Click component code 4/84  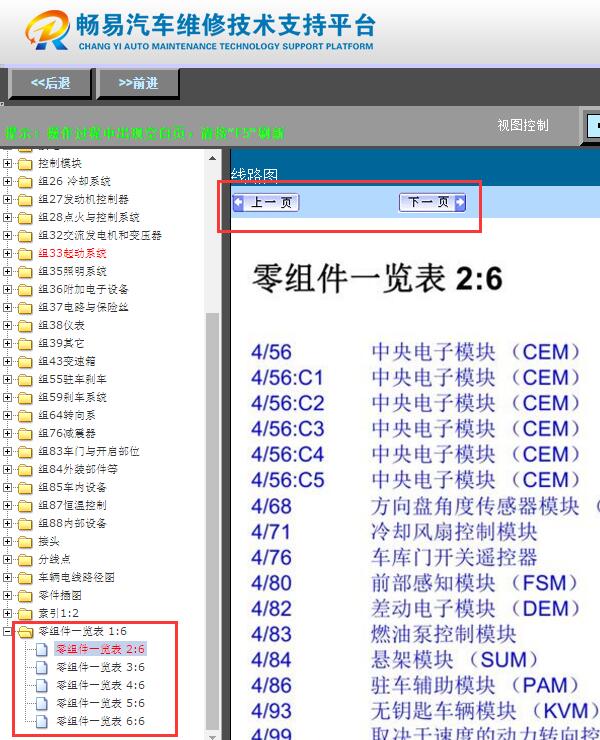[271, 660]
